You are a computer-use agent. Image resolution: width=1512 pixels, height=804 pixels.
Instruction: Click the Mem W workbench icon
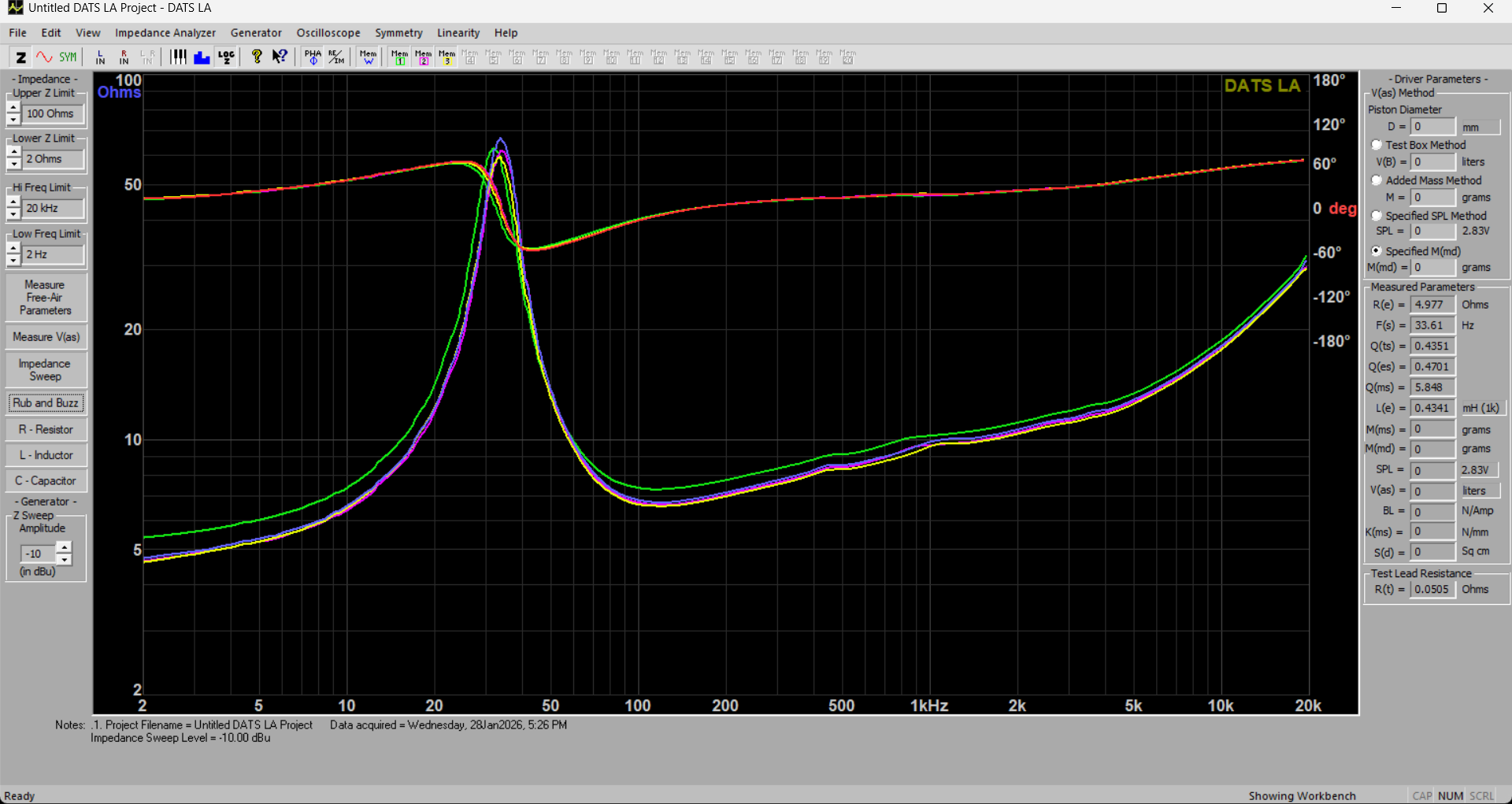point(368,57)
